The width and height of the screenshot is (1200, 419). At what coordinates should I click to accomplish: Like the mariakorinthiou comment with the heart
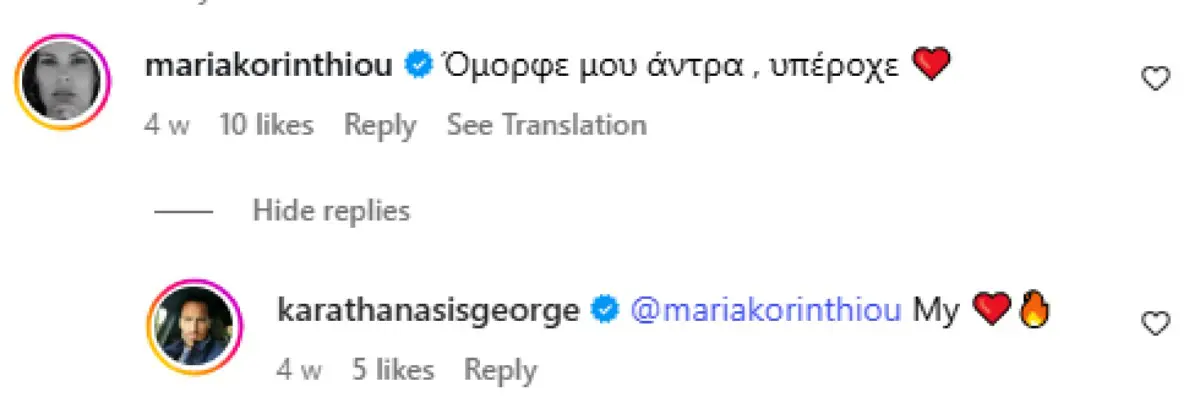(x=1156, y=79)
